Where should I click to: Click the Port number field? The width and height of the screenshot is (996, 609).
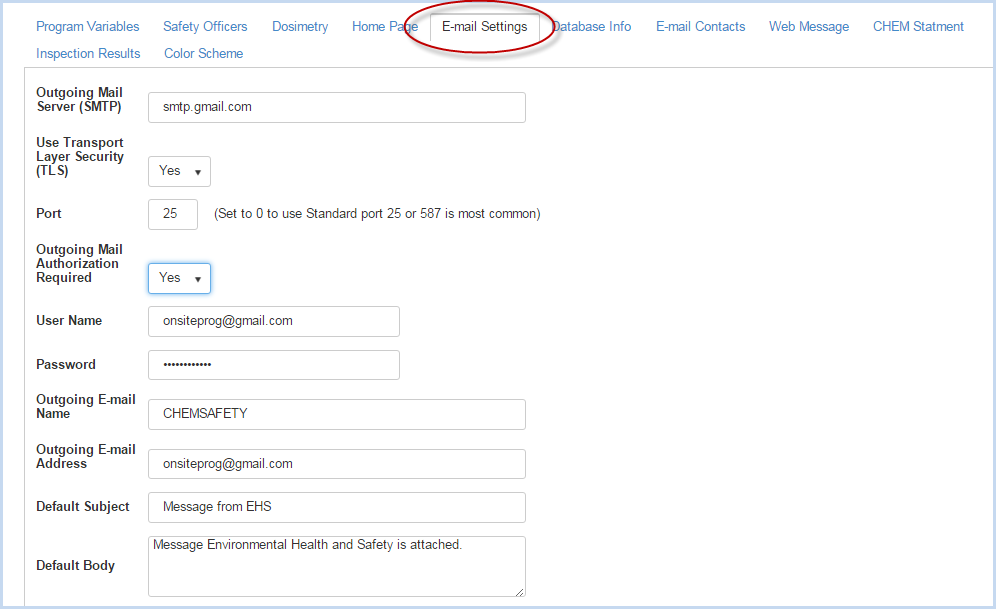[x=173, y=214]
